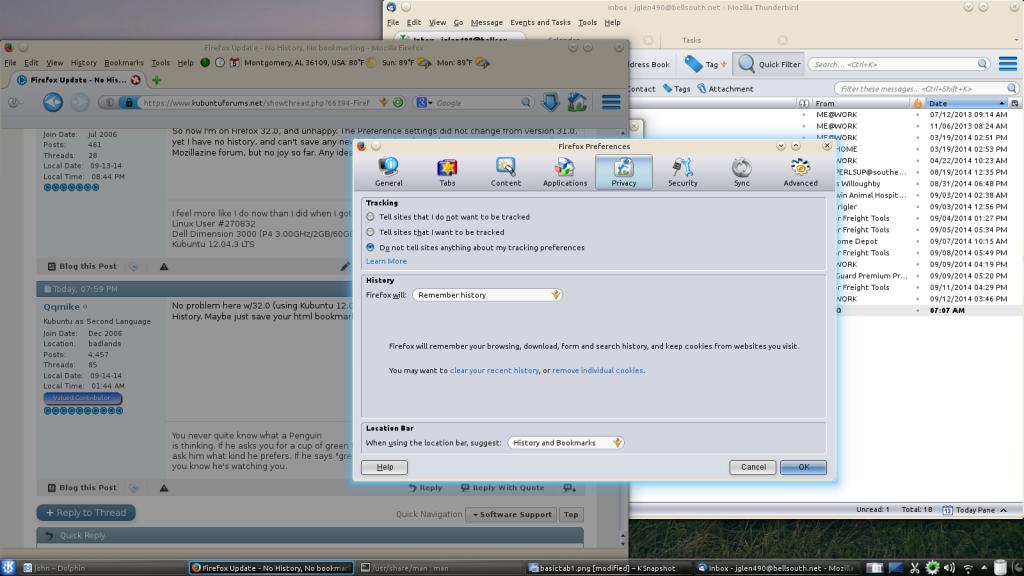The image size is (1024, 576).
Task: Open the Bookmarks menu in Firefox
Action: [x=124, y=62]
